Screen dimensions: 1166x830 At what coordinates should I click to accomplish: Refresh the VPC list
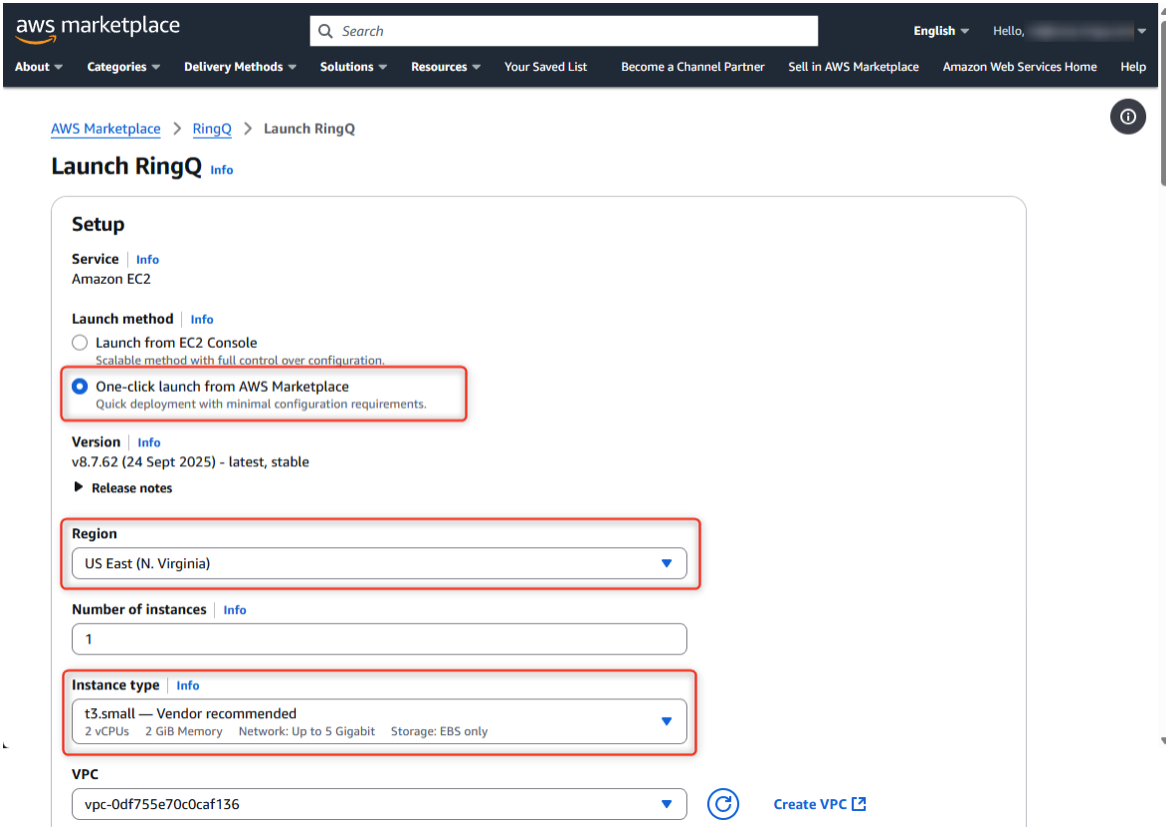(723, 804)
